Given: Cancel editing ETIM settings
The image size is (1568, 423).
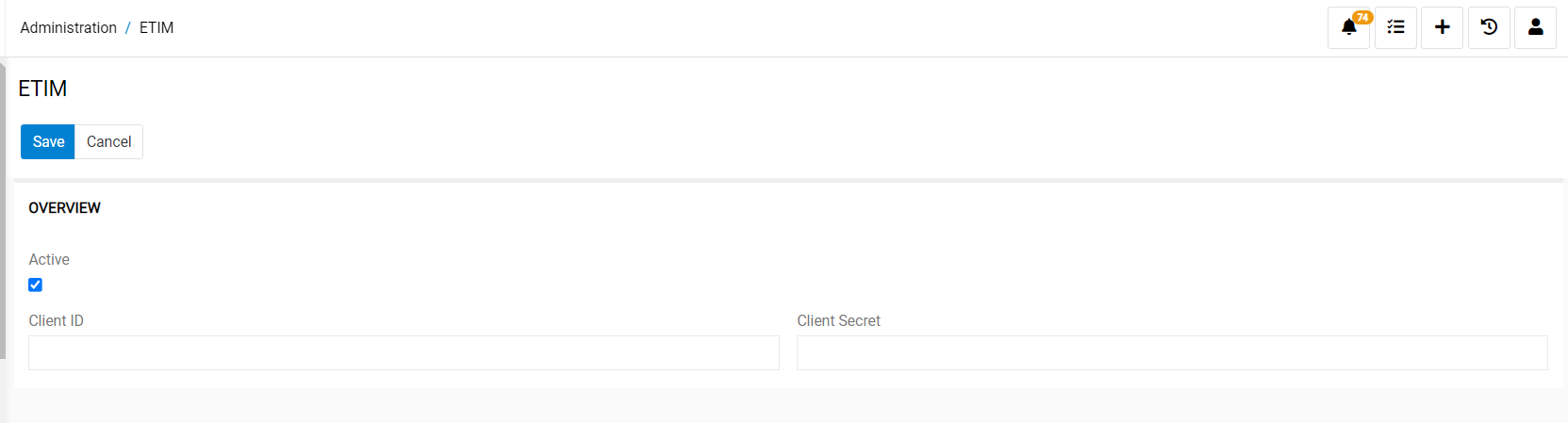Looking at the screenshot, I should point(108,142).
